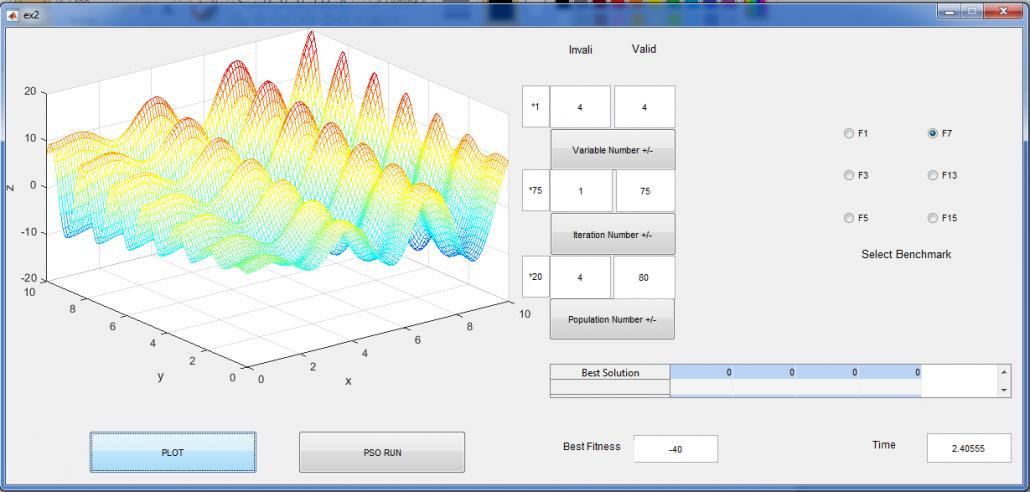This screenshot has width=1030, height=492.
Task: Click the Best Solution table scroll down arrow
Action: click(1003, 390)
